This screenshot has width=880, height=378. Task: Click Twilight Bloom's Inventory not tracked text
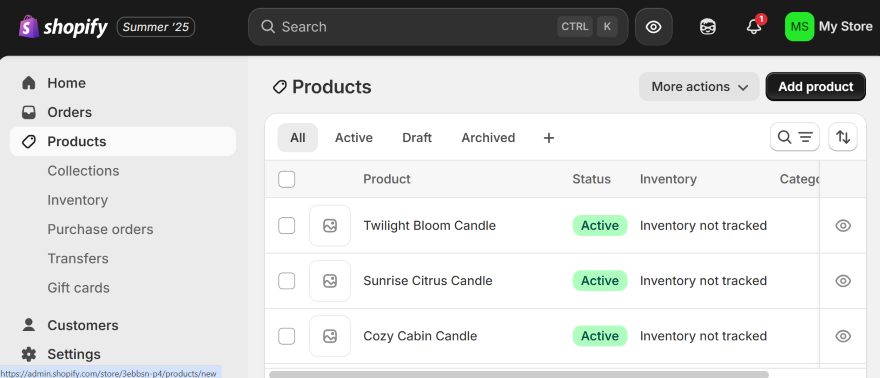(703, 225)
